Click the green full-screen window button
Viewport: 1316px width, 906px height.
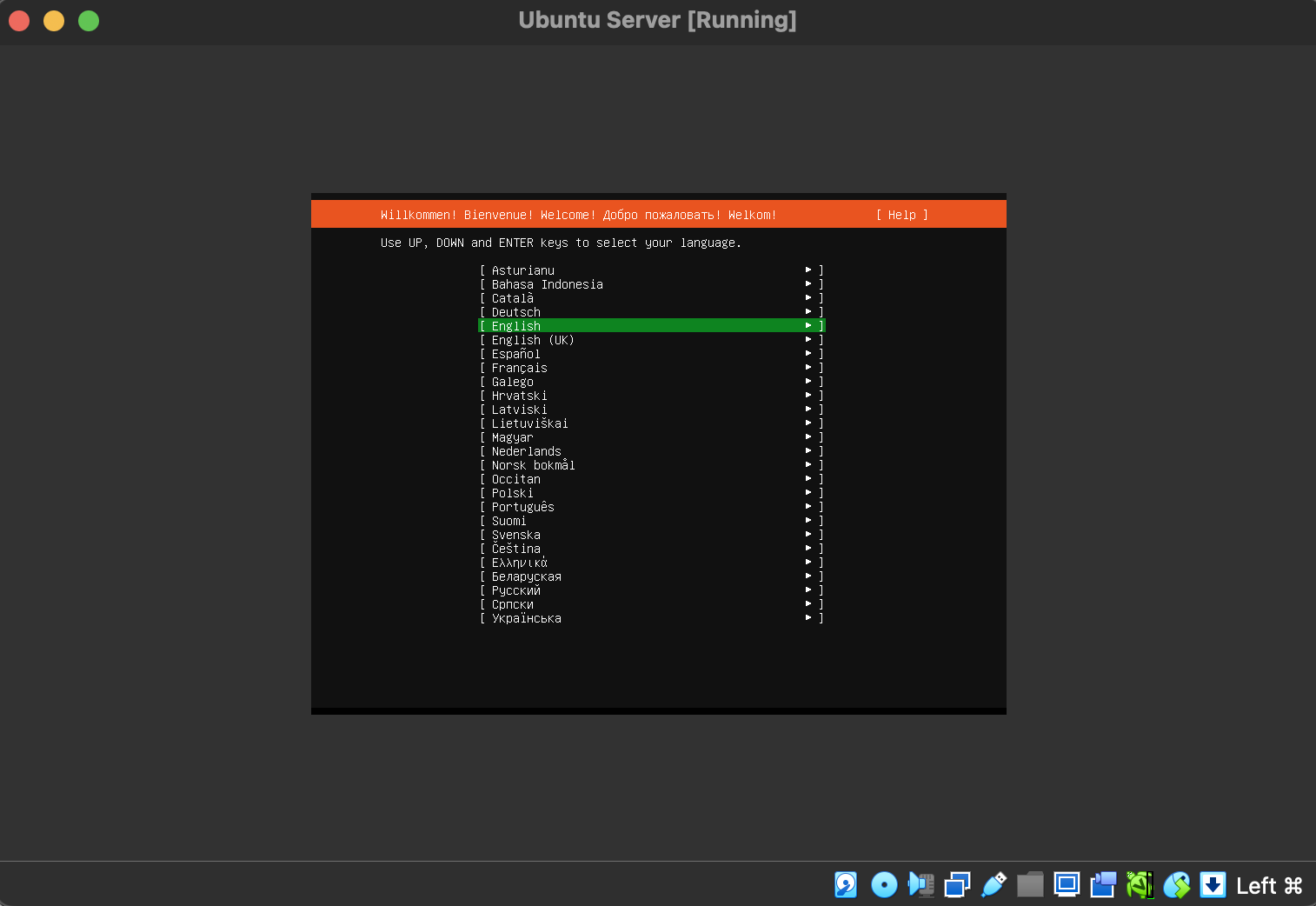click(x=89, y=21)
